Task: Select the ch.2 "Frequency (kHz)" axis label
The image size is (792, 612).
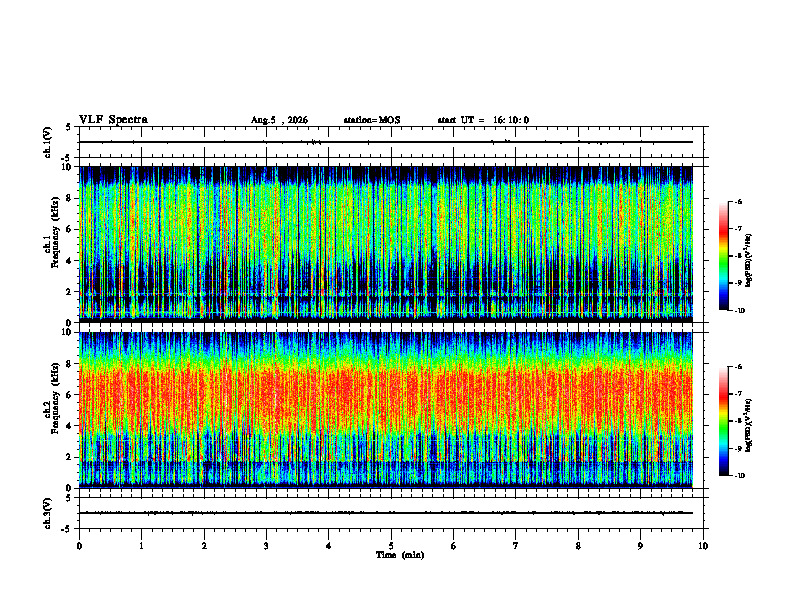Action: click(x=55, y=398)
